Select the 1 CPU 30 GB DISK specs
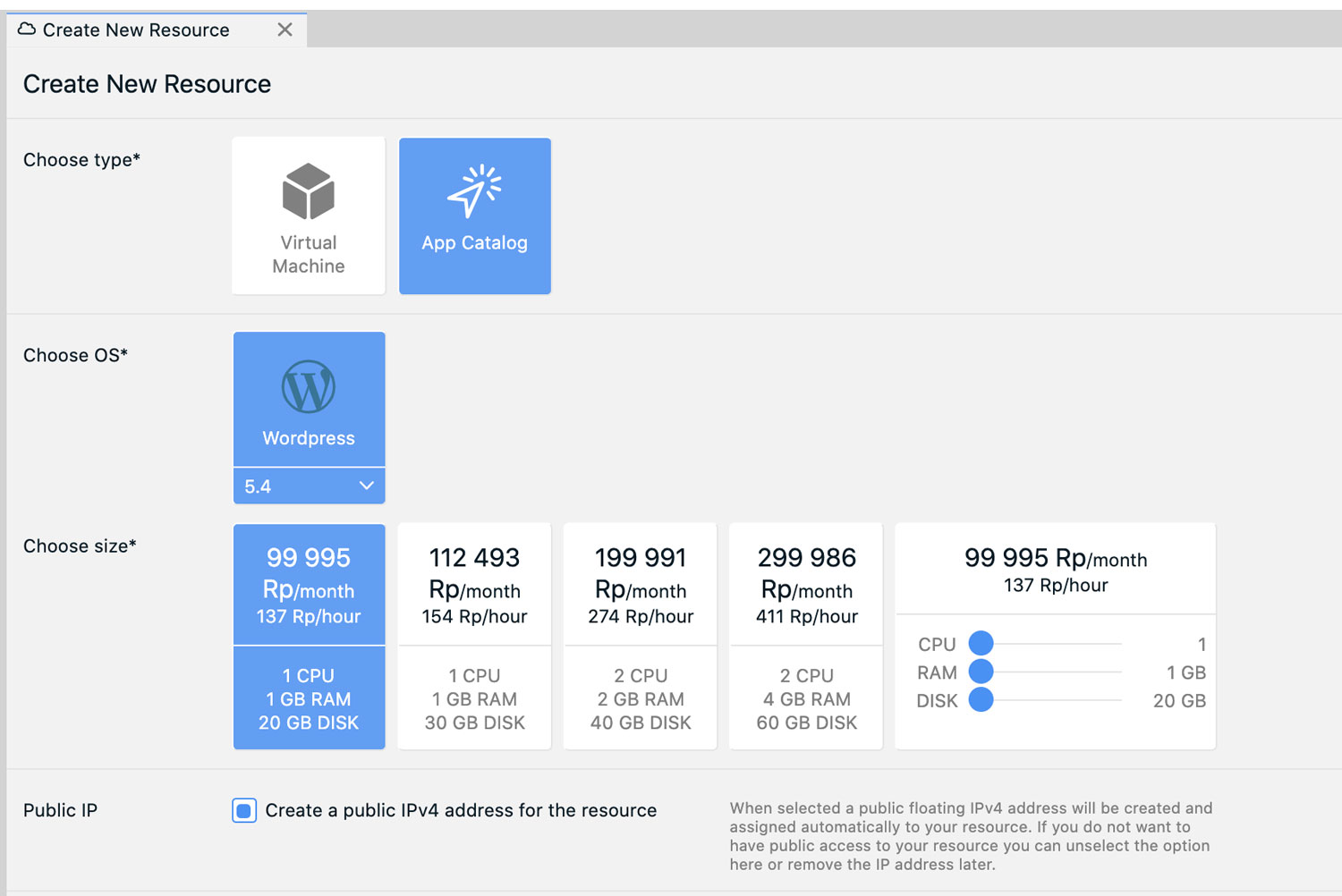 [474, 698]
